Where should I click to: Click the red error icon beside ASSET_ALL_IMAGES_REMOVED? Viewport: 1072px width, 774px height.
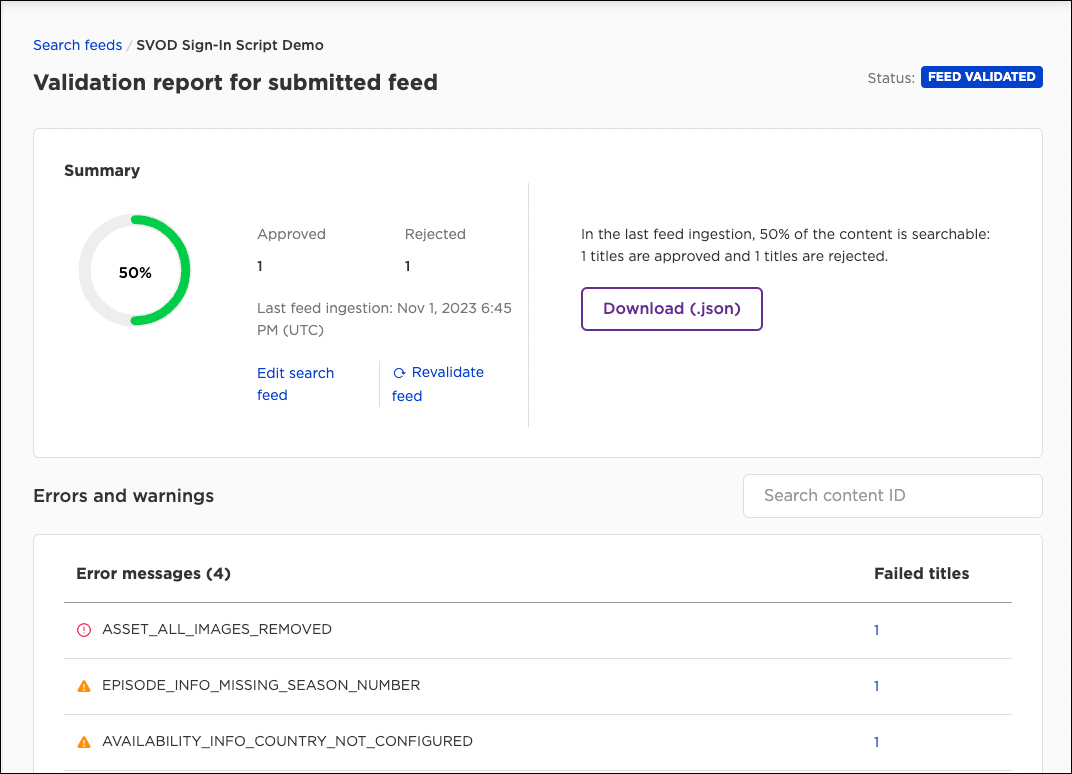click(84, 629)
